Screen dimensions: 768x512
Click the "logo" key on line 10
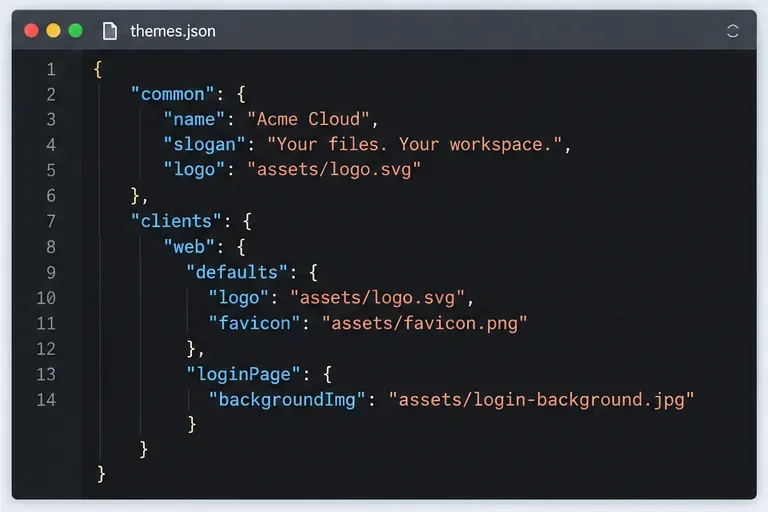(239, 298)
